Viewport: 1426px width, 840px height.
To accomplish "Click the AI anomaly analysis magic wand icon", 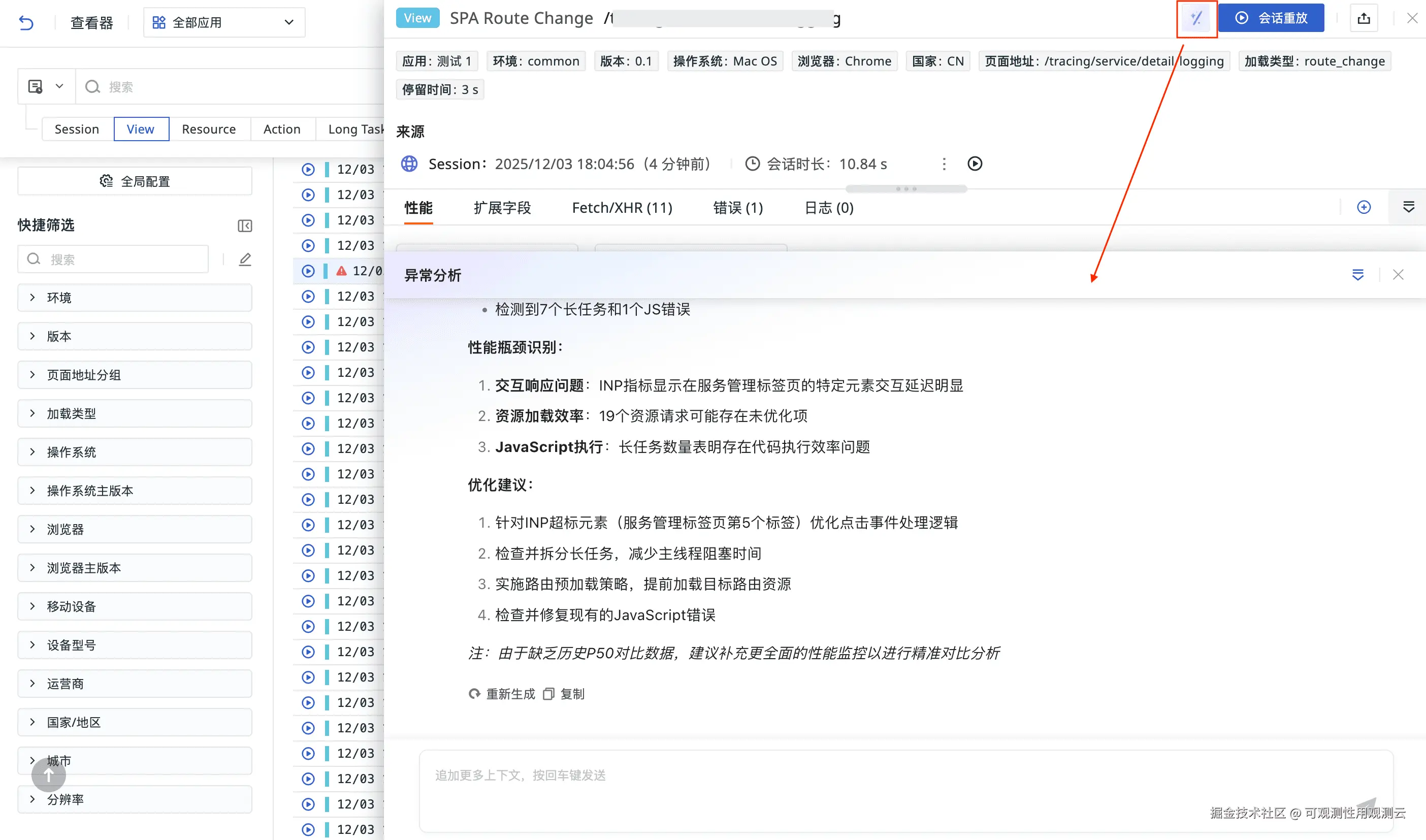I will [1196, 18].
